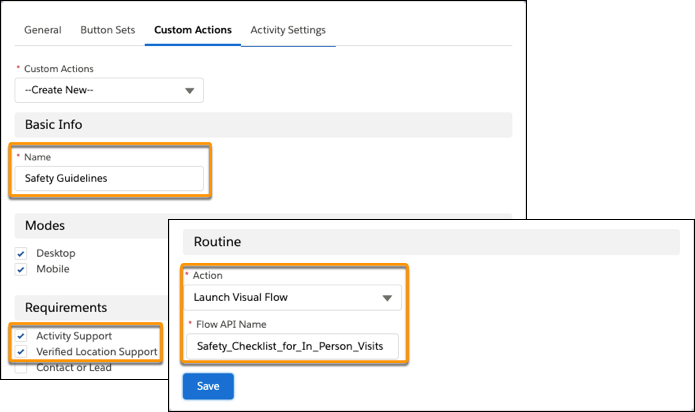Disable the Activity Support requirement
695x412 pixels.
(x=21, y=336)
